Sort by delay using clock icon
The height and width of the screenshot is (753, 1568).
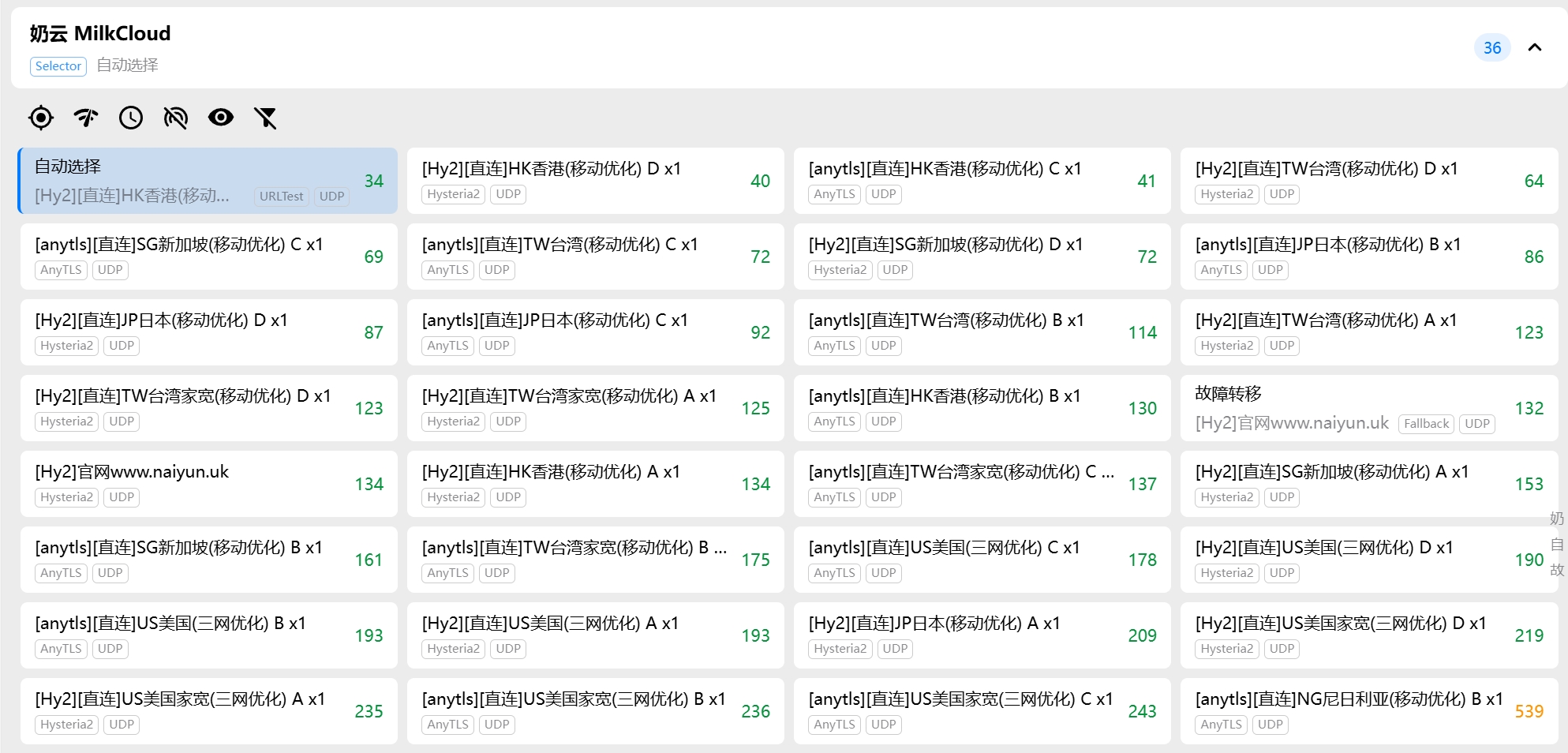[x=131, y=118]
